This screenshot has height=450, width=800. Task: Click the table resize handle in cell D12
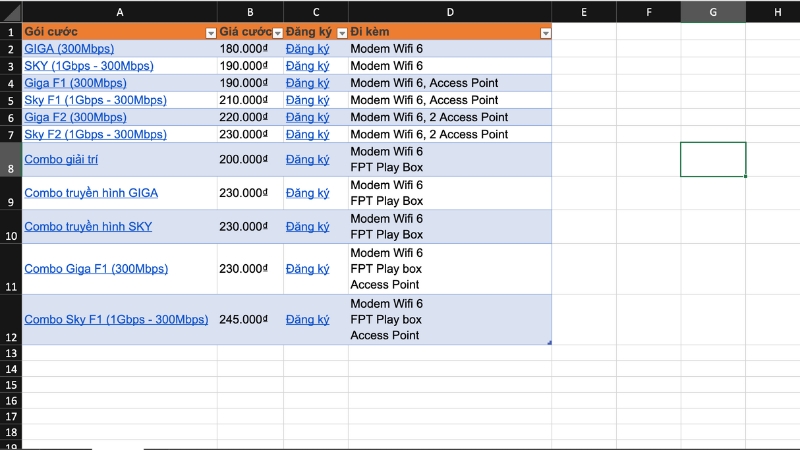548,342
